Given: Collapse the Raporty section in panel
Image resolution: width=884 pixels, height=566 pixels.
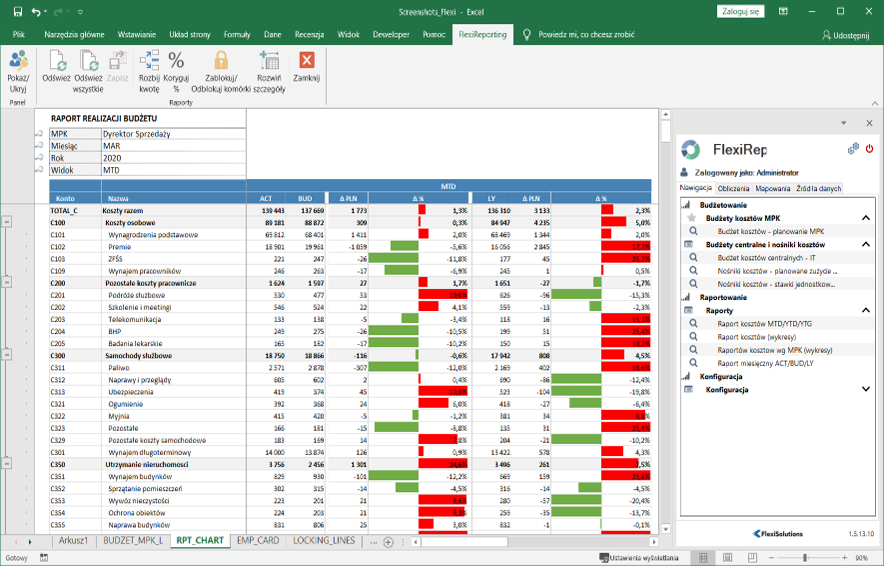Looking at the screenshot, I should point(866,311).
